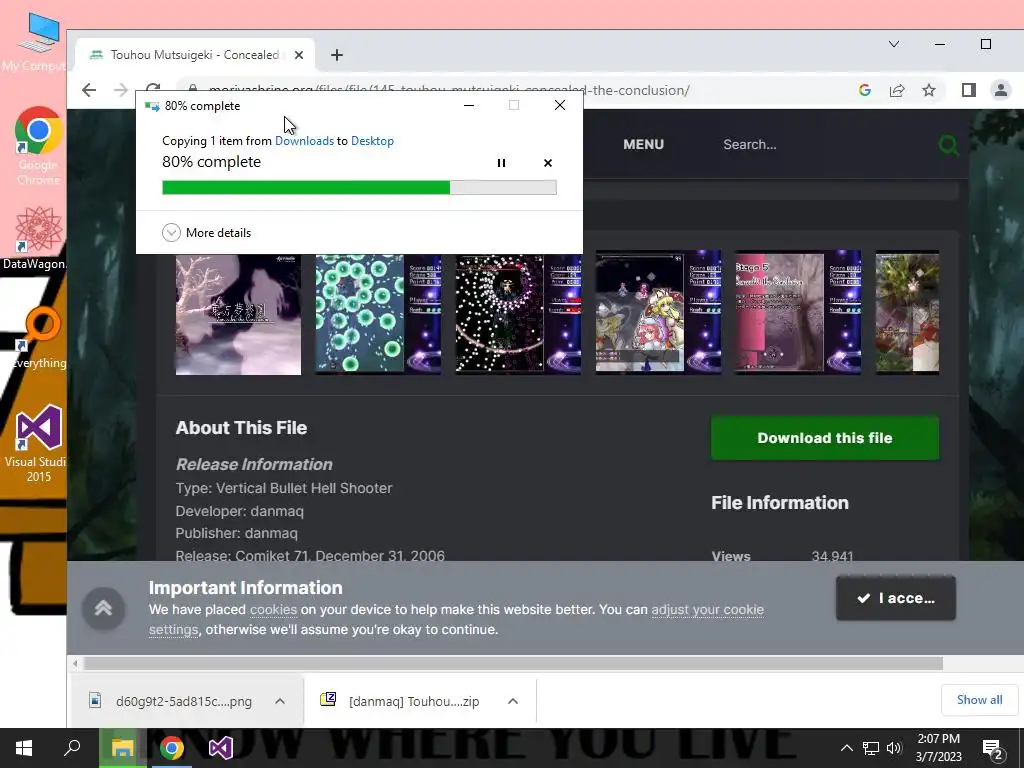Open the character portrait screenshot thumbnail
1024x768 pixels.
658,312
